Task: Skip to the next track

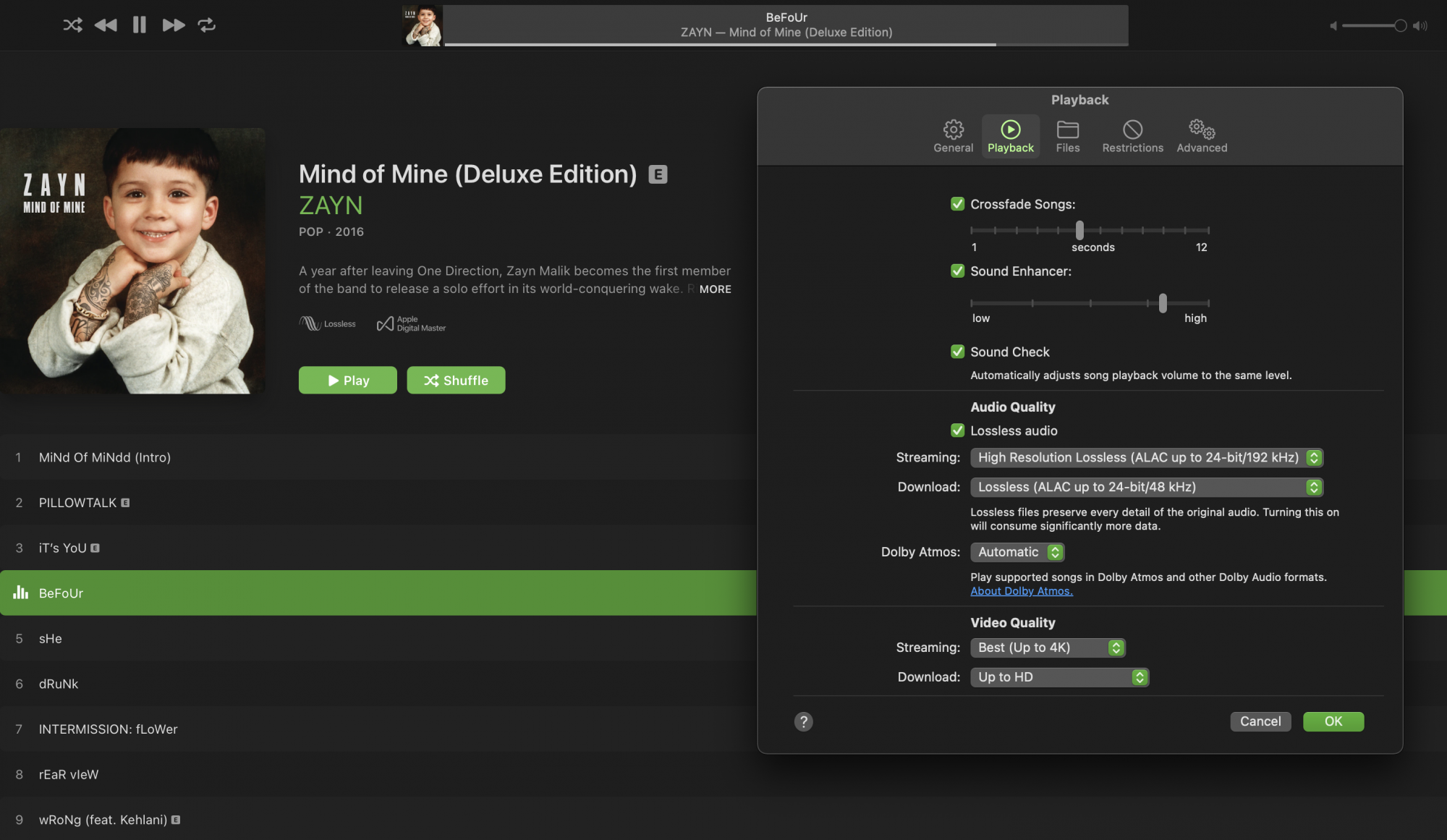Action: (x=174, y=25)
